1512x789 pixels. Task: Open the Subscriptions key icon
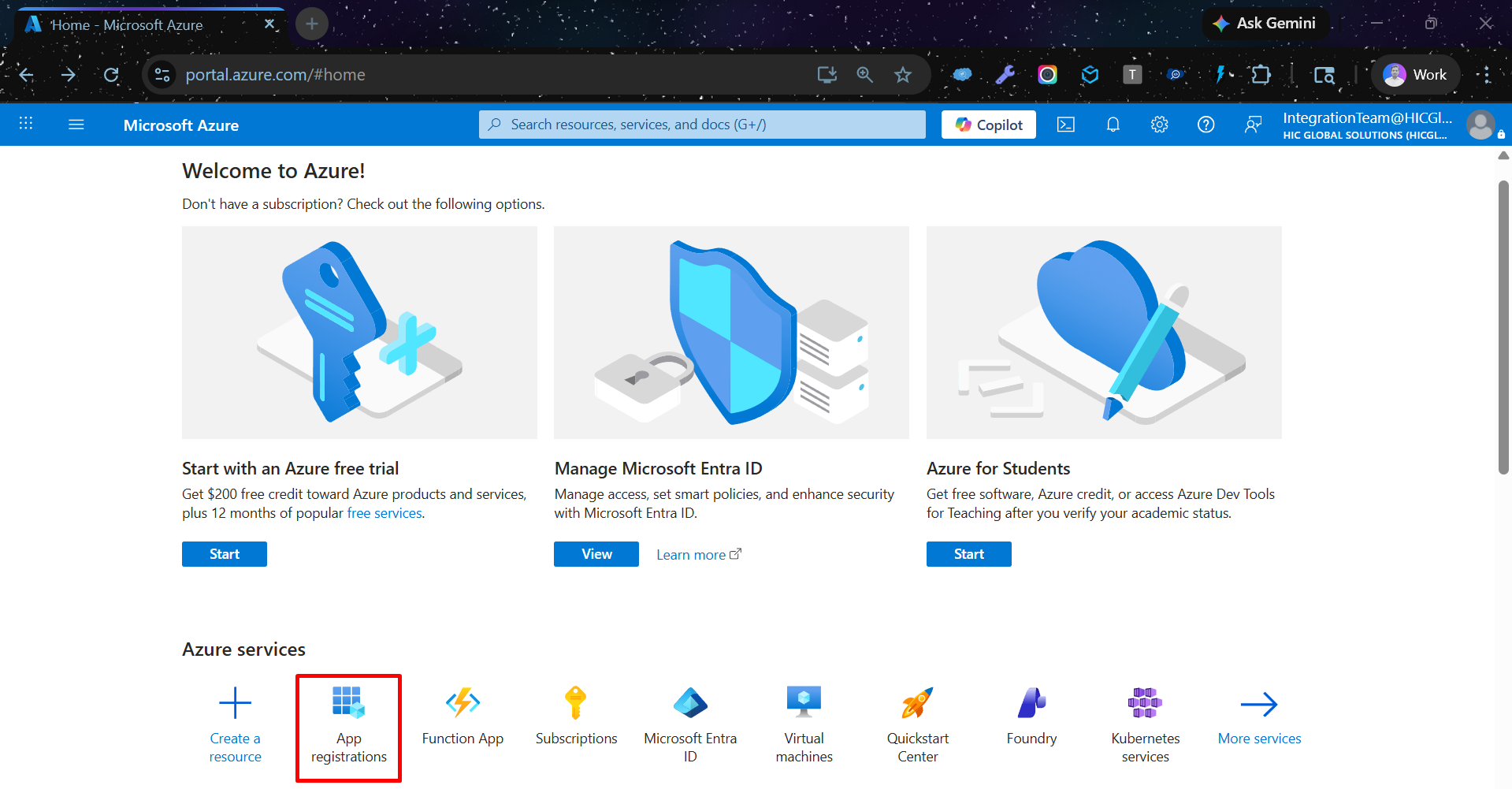coord(576,702)
